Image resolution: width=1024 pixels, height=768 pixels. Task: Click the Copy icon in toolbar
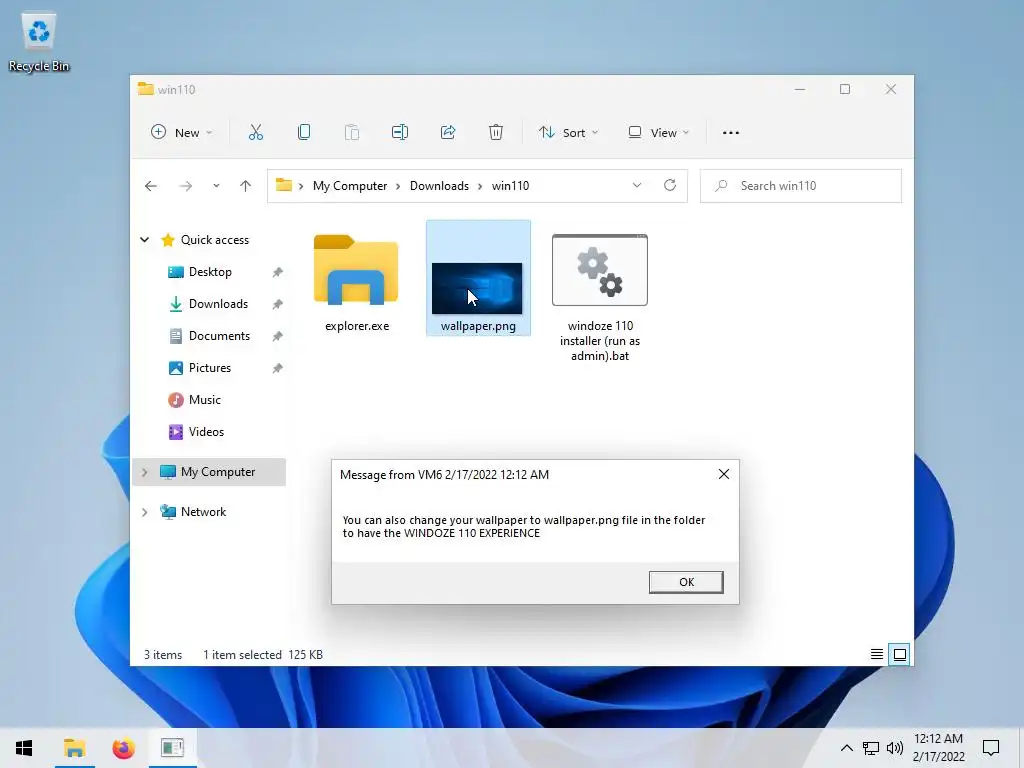[x=304, y=133]
